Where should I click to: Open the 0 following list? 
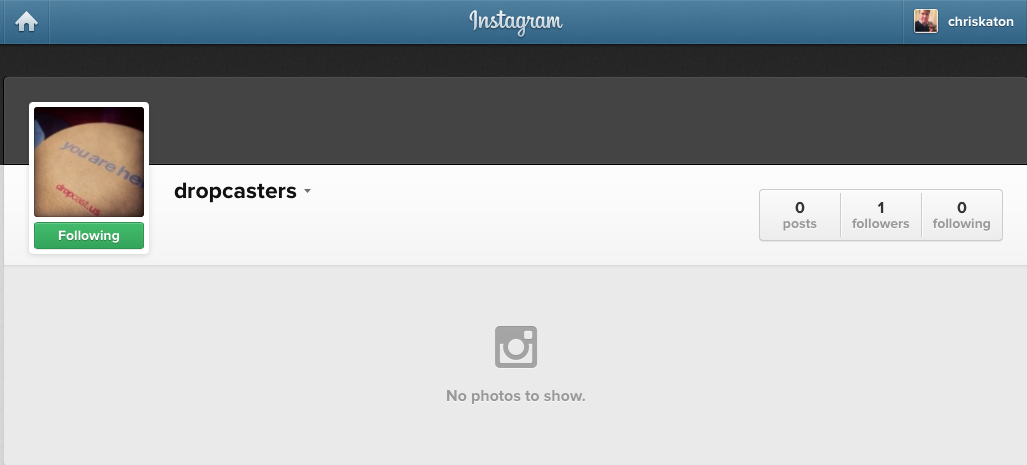pos(962,215)
